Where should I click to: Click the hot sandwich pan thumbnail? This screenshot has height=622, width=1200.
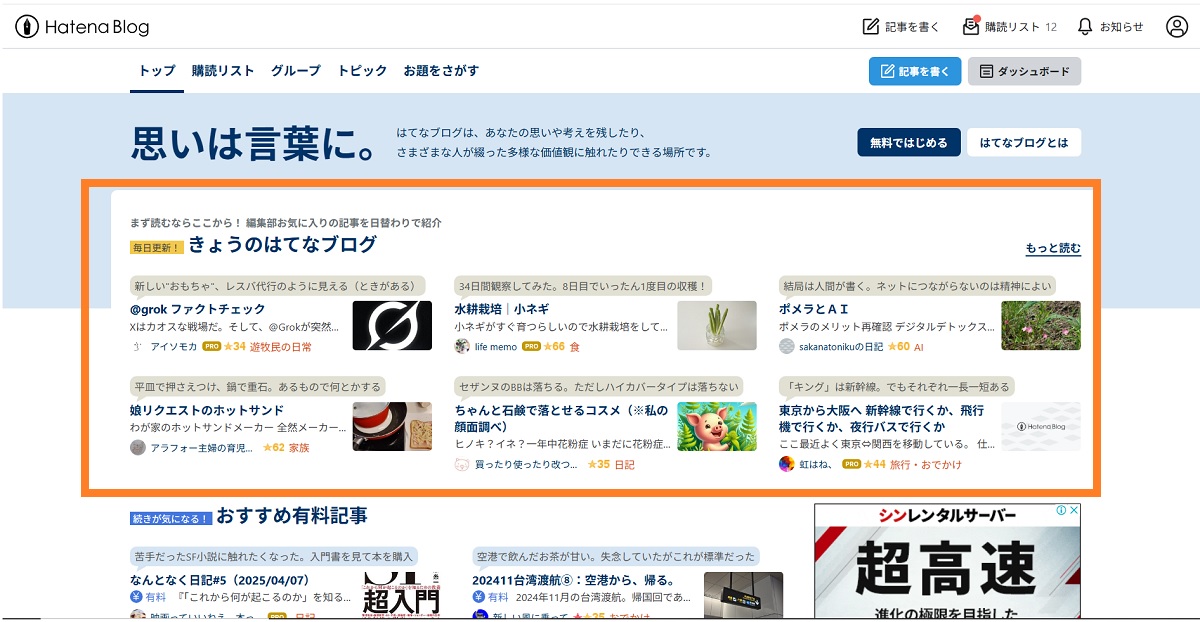[x=392, y=426]
